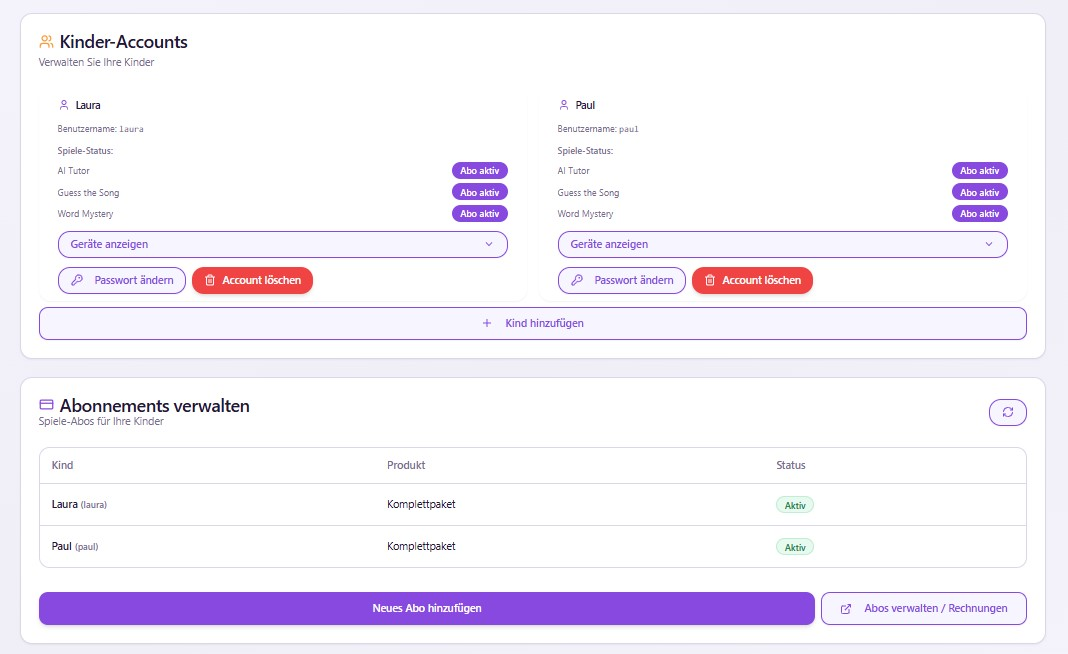
Task: Click the Aktiv status badge for Paul's Komplettpaket
Action: (795, 546)
